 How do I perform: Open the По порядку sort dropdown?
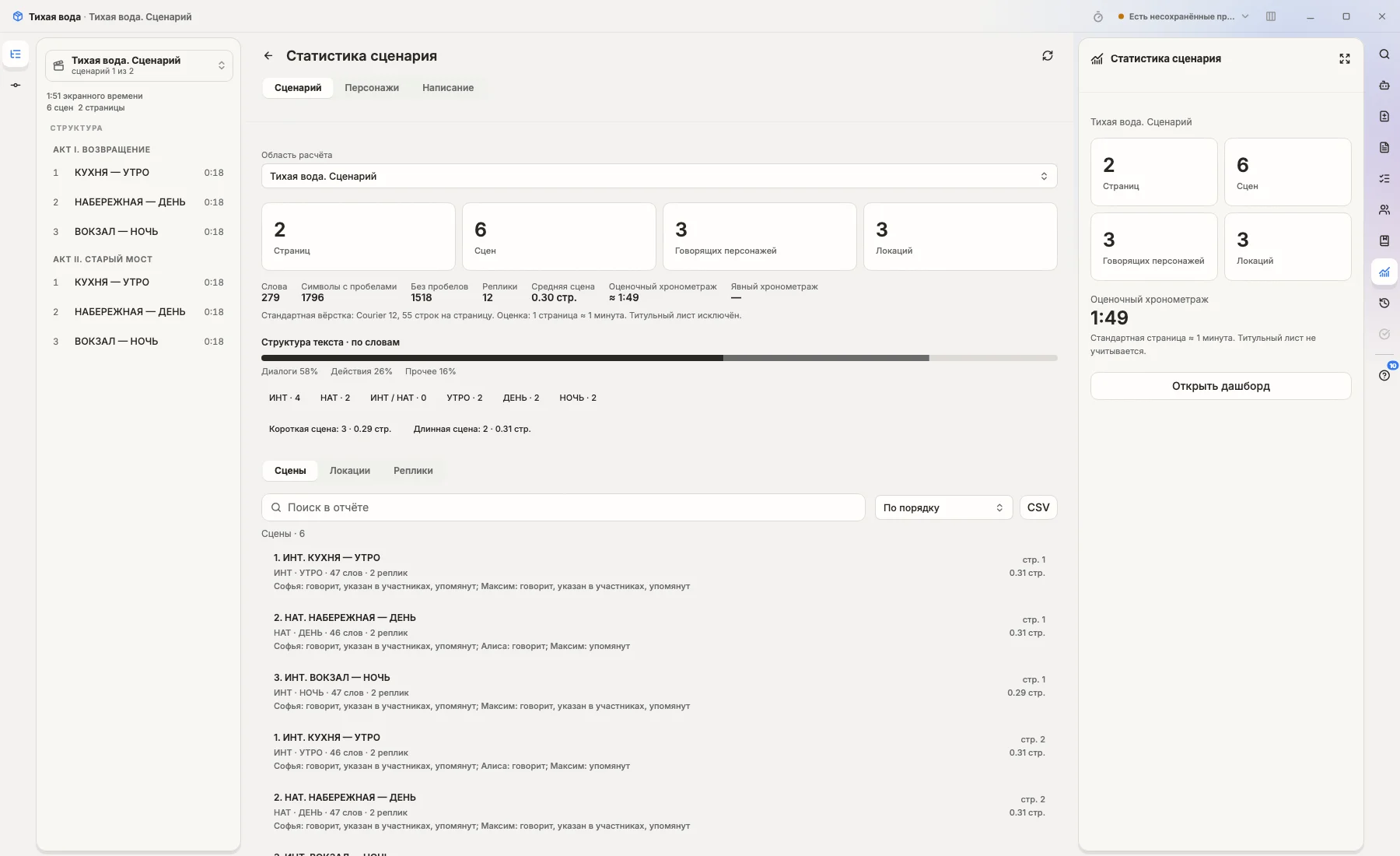pos(943,507)
